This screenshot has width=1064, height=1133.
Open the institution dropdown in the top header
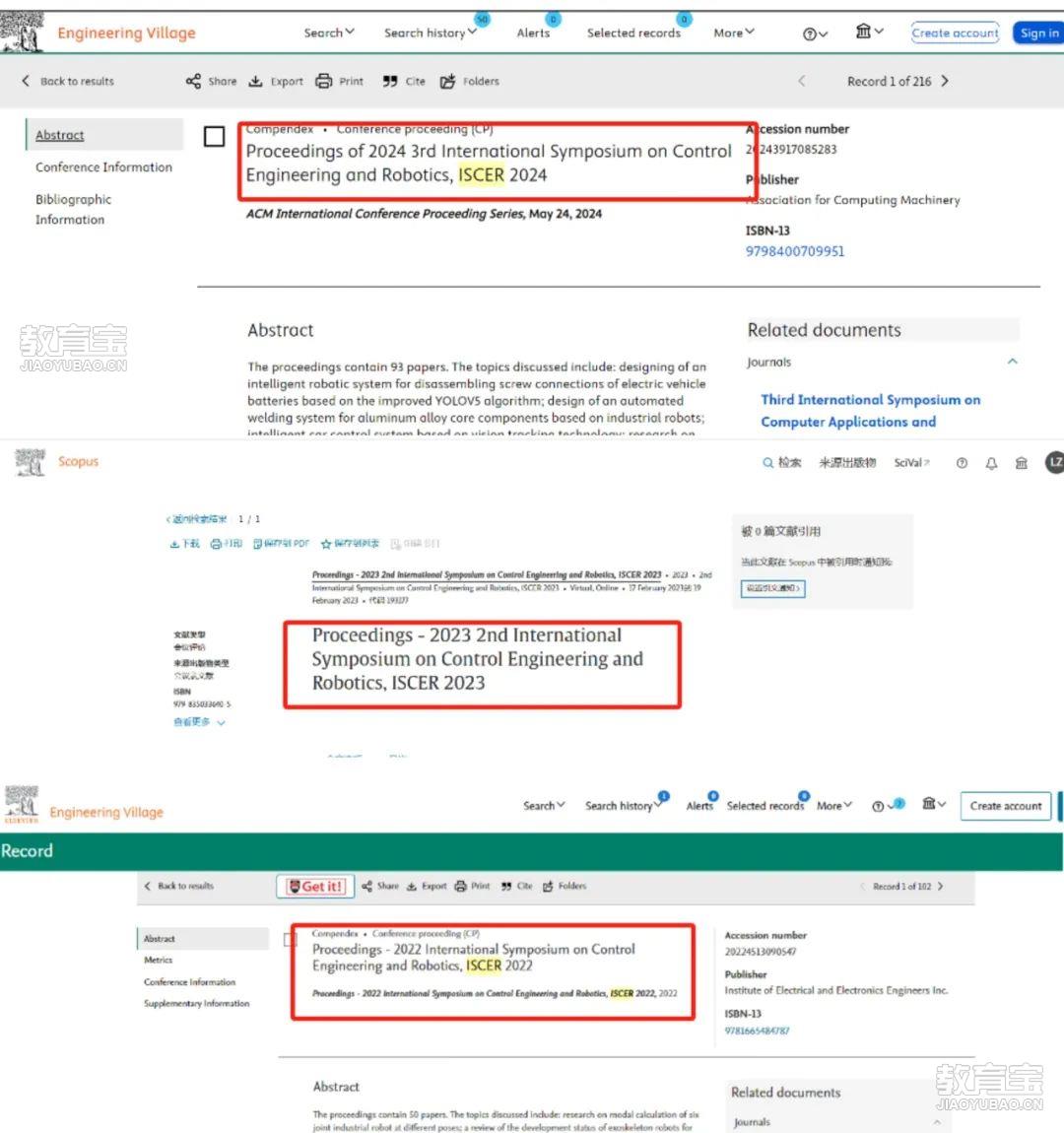pyautogui.click(x=870, y=32)
